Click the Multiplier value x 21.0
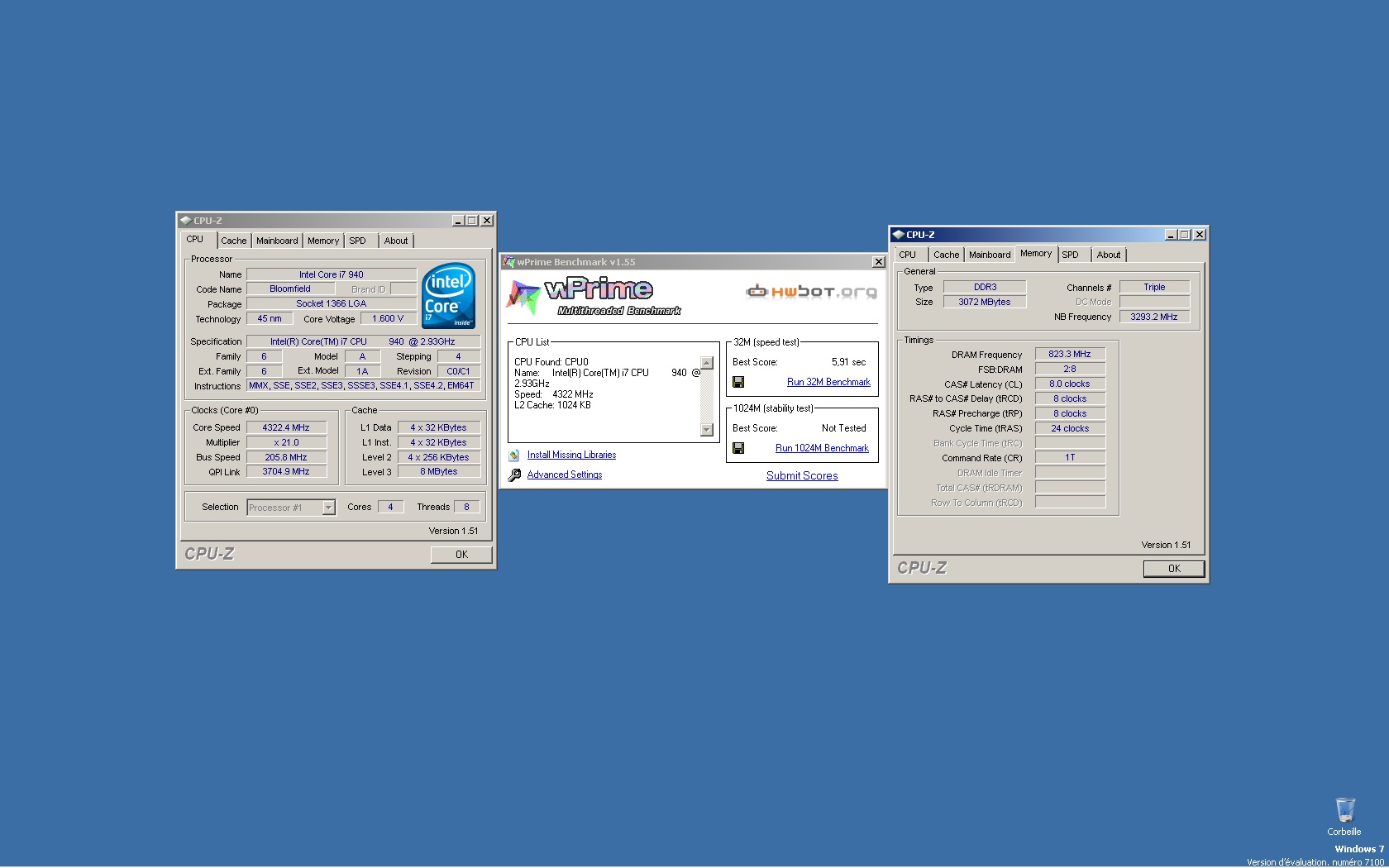Screen dimensions: 1389x868 286,442
